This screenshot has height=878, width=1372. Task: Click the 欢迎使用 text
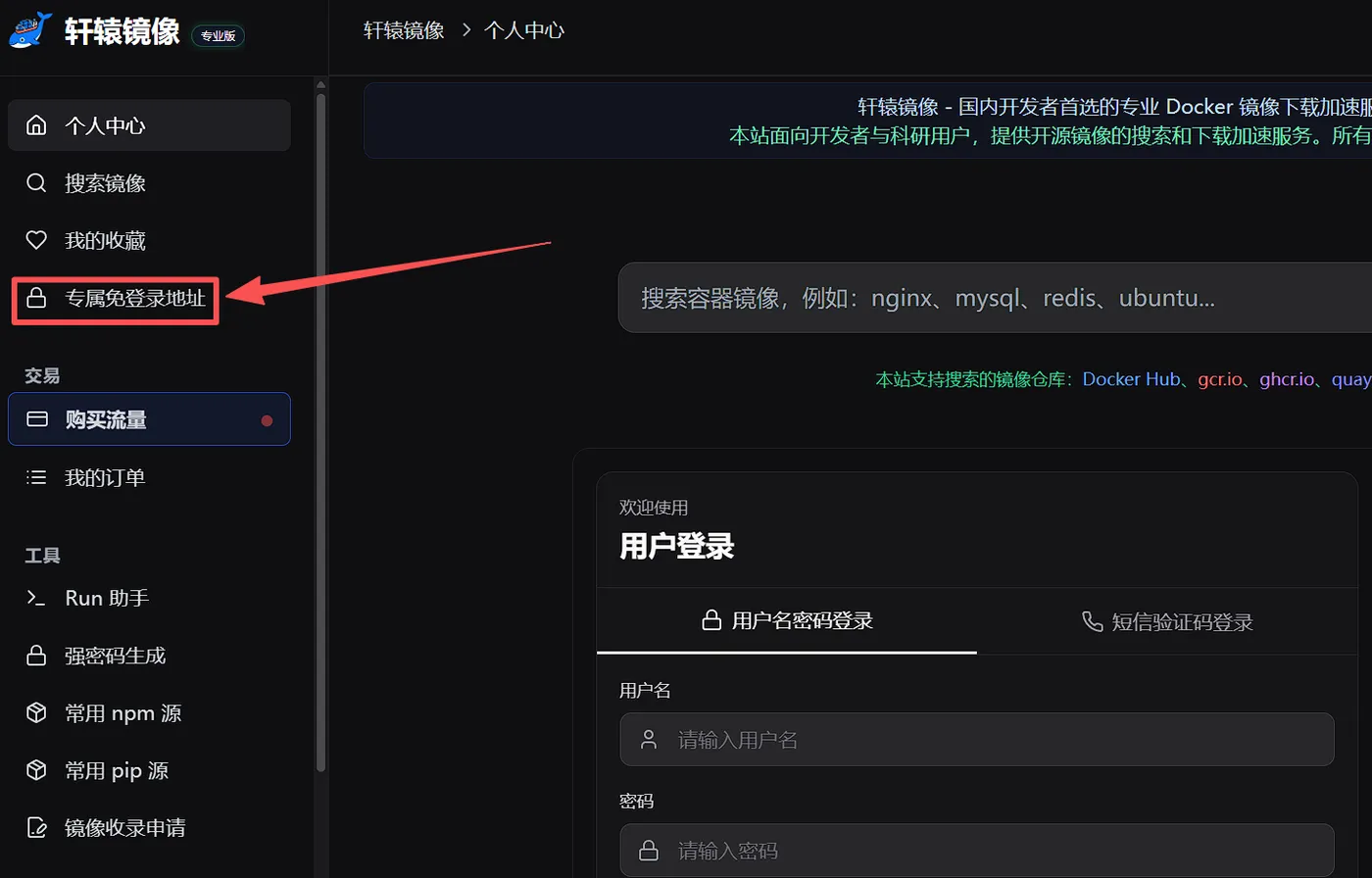654,508
